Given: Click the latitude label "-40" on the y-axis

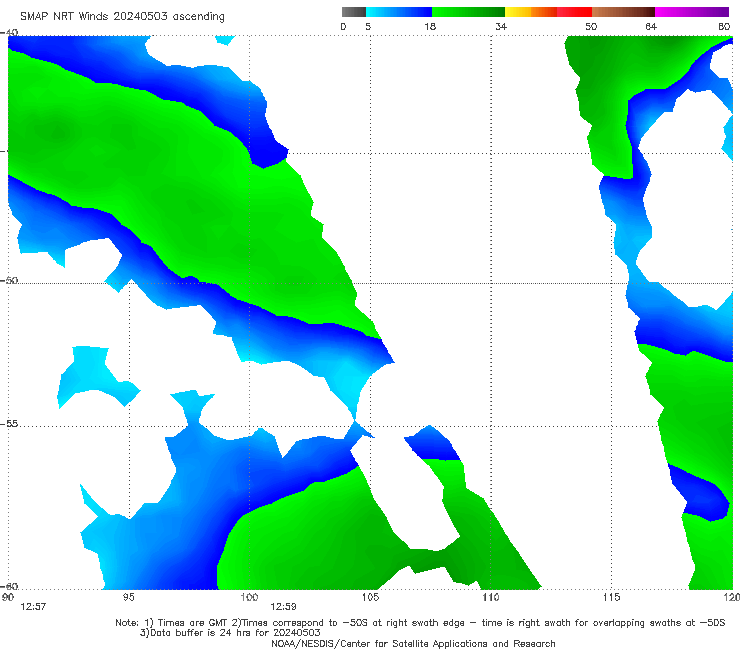Looking at the screenshot, I should (x=9, y=33).
